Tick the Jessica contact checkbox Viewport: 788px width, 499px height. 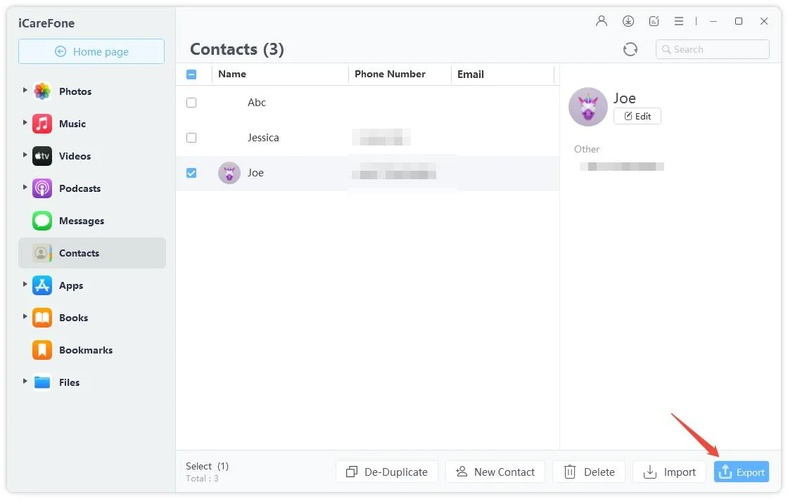tap(192, 138)
